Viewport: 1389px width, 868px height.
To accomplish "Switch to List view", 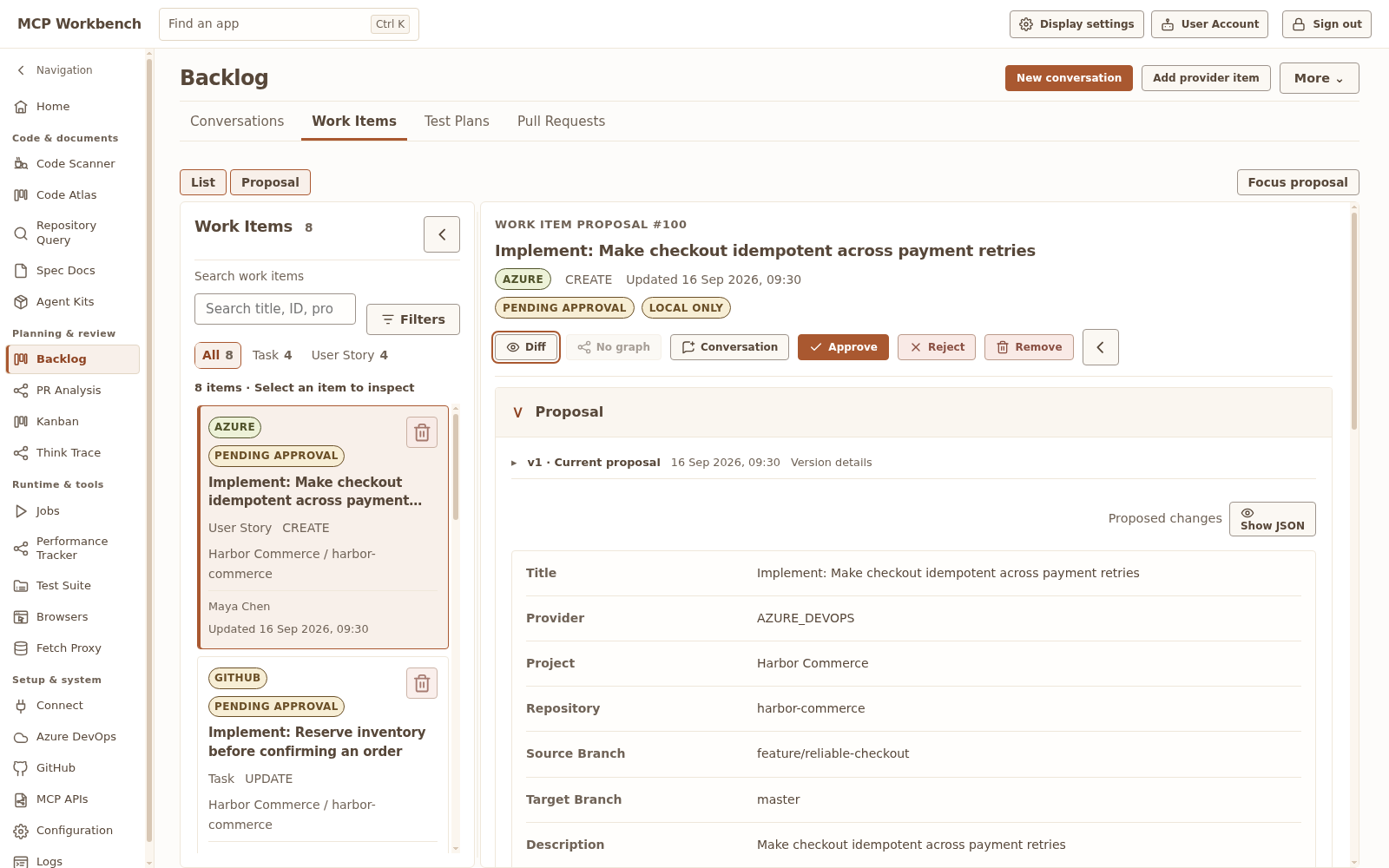I will [203, 182].
